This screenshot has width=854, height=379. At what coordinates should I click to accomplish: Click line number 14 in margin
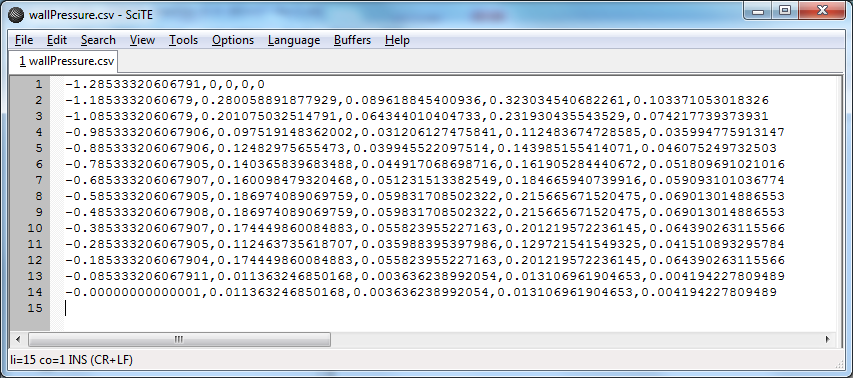tap(35, 292)
